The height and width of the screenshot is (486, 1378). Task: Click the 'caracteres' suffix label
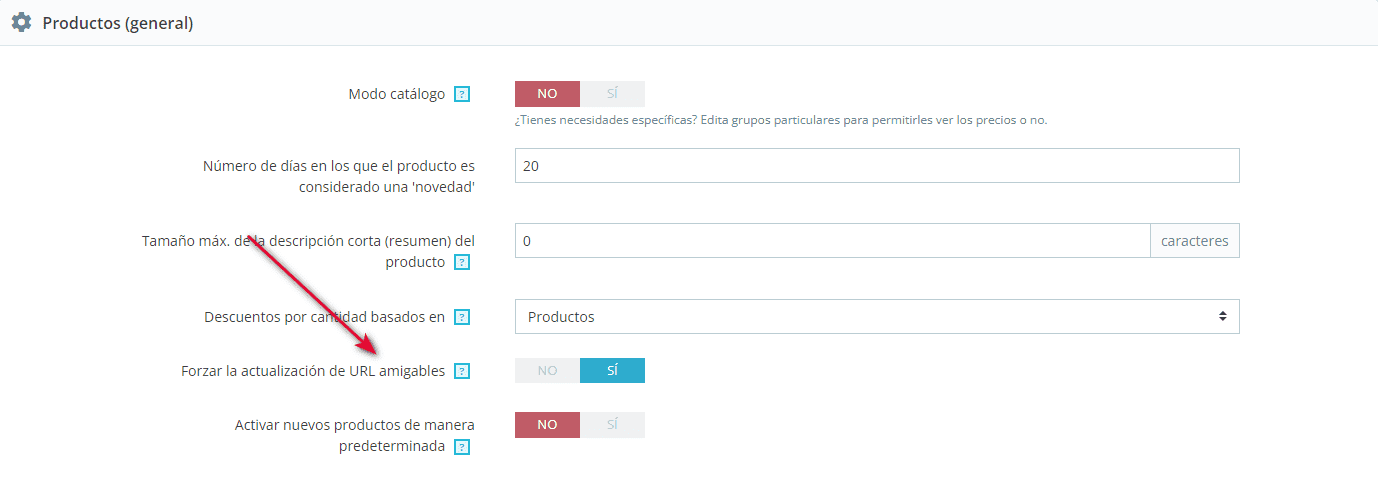pos(1194,241)
